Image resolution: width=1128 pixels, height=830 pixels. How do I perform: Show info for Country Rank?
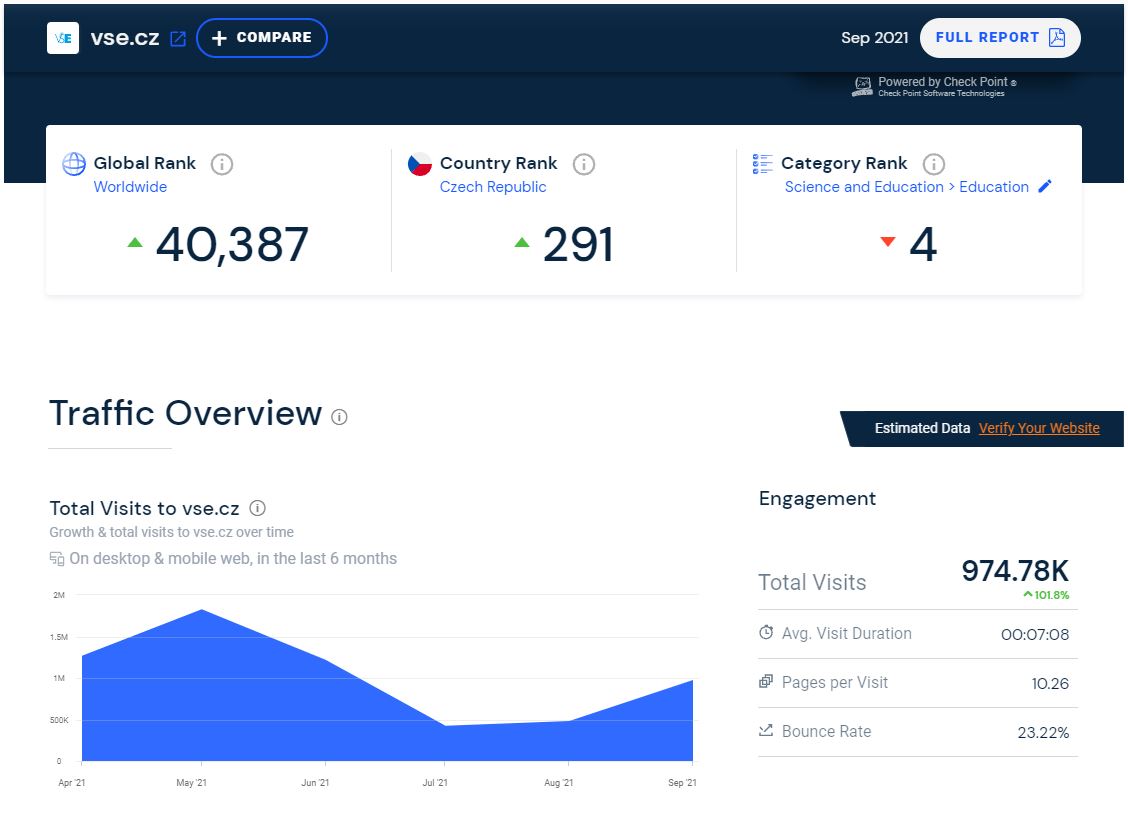pos(583,164)
